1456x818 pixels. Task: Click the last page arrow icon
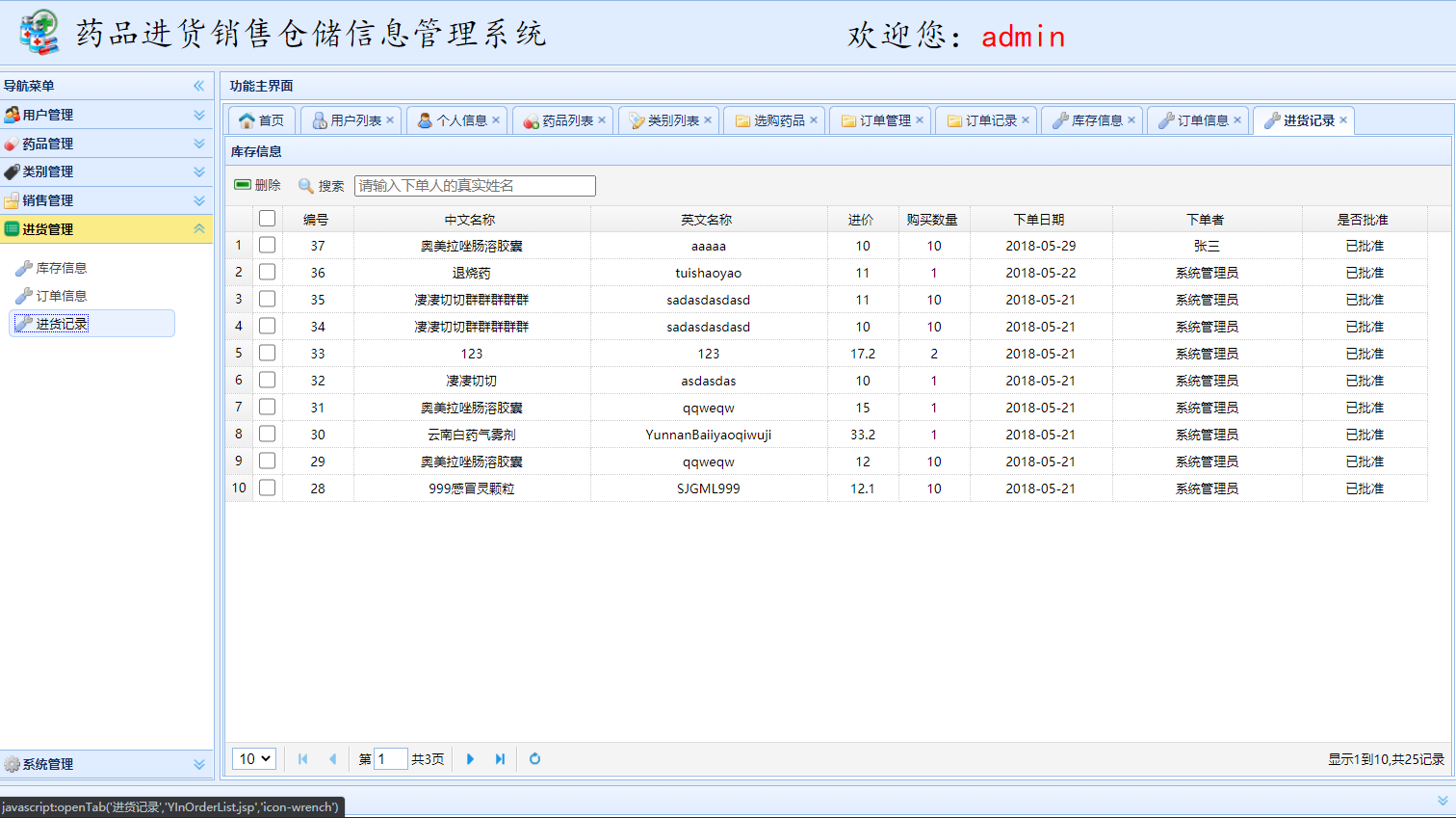pyautogui.click(x=500, y=759)
